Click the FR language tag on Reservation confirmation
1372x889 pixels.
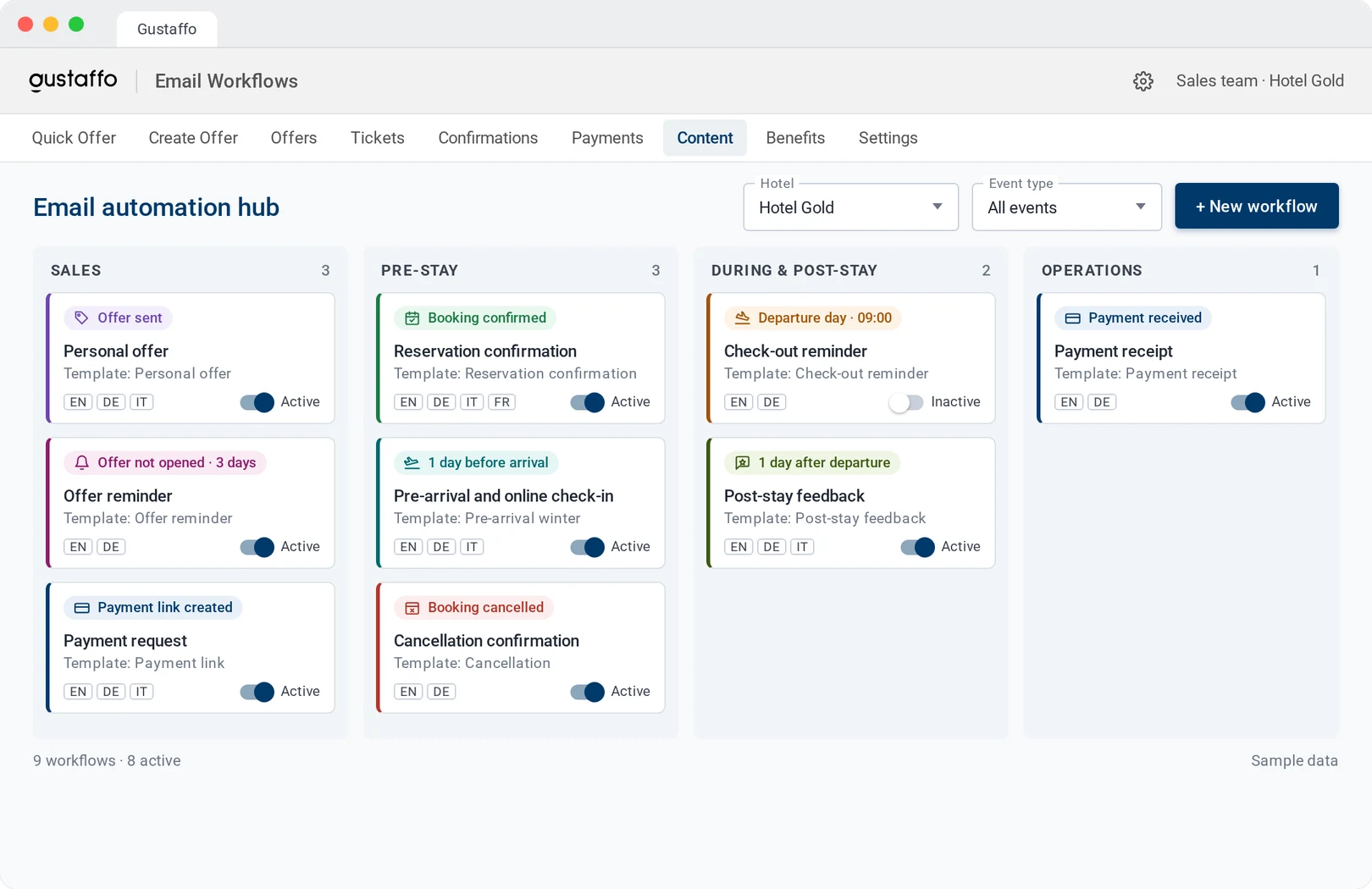(x=502, y=402)
